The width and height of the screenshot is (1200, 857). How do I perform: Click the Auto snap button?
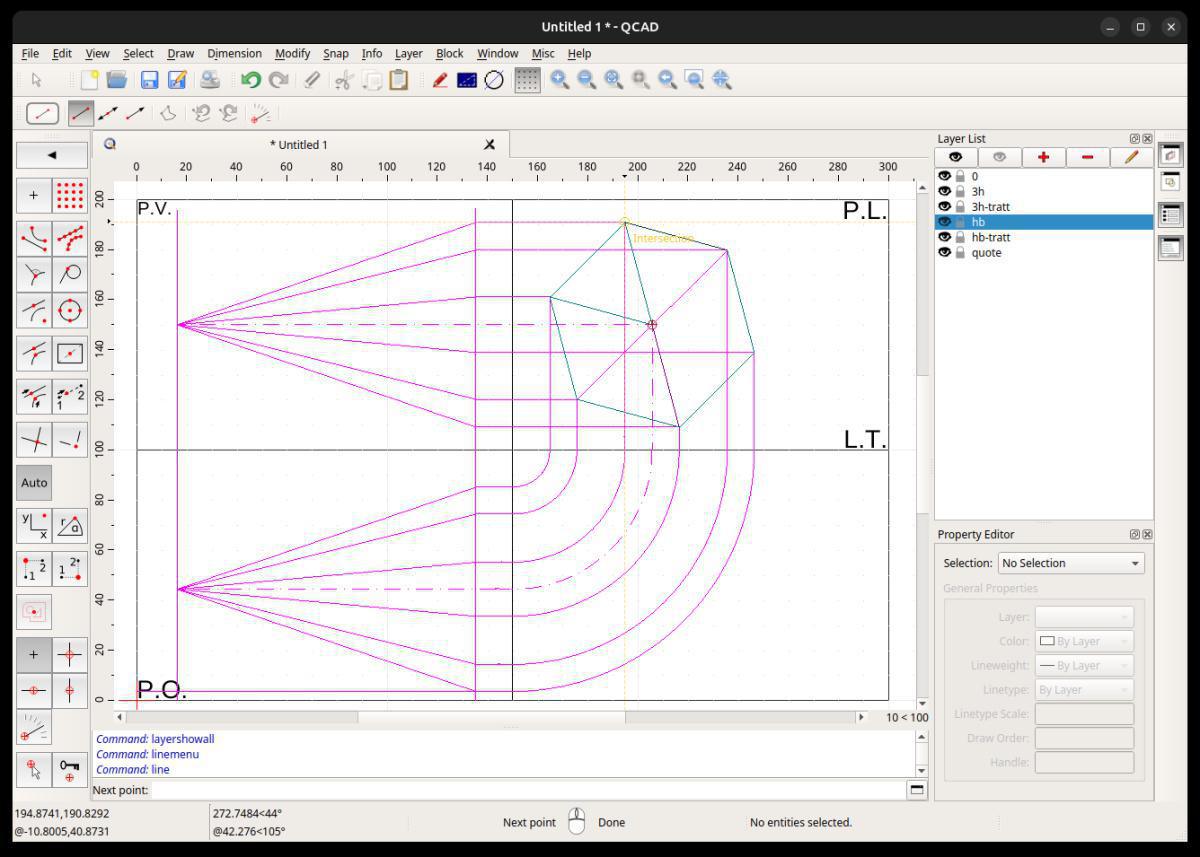(x=34, y=482)
